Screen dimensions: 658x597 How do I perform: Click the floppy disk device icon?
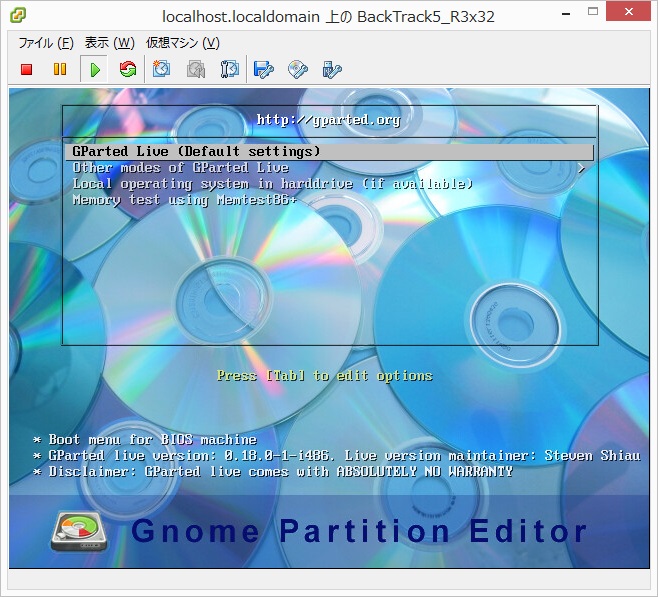pyautogui.click(x=264, y=70)
